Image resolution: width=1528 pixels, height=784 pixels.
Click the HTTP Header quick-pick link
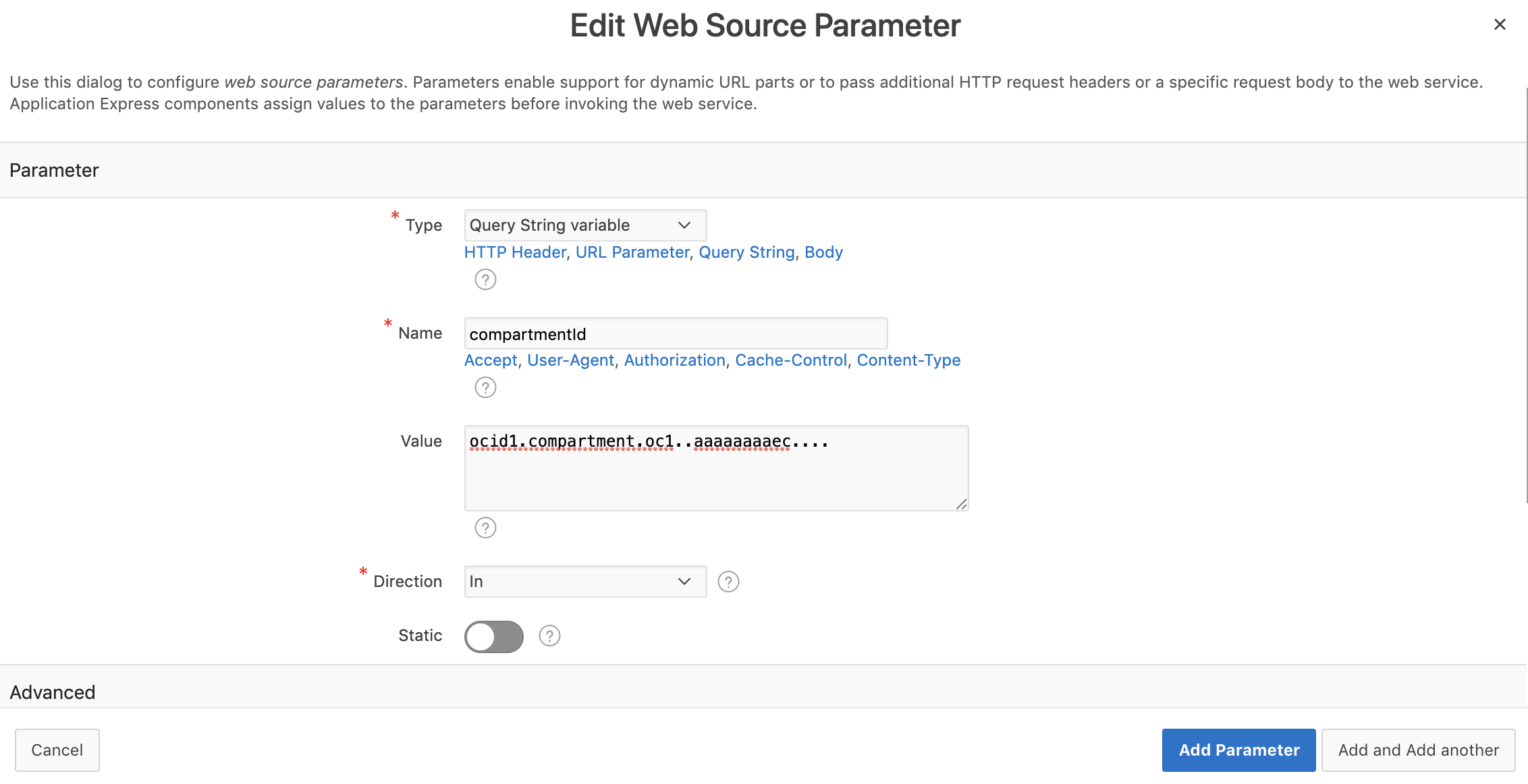(515, 252)
